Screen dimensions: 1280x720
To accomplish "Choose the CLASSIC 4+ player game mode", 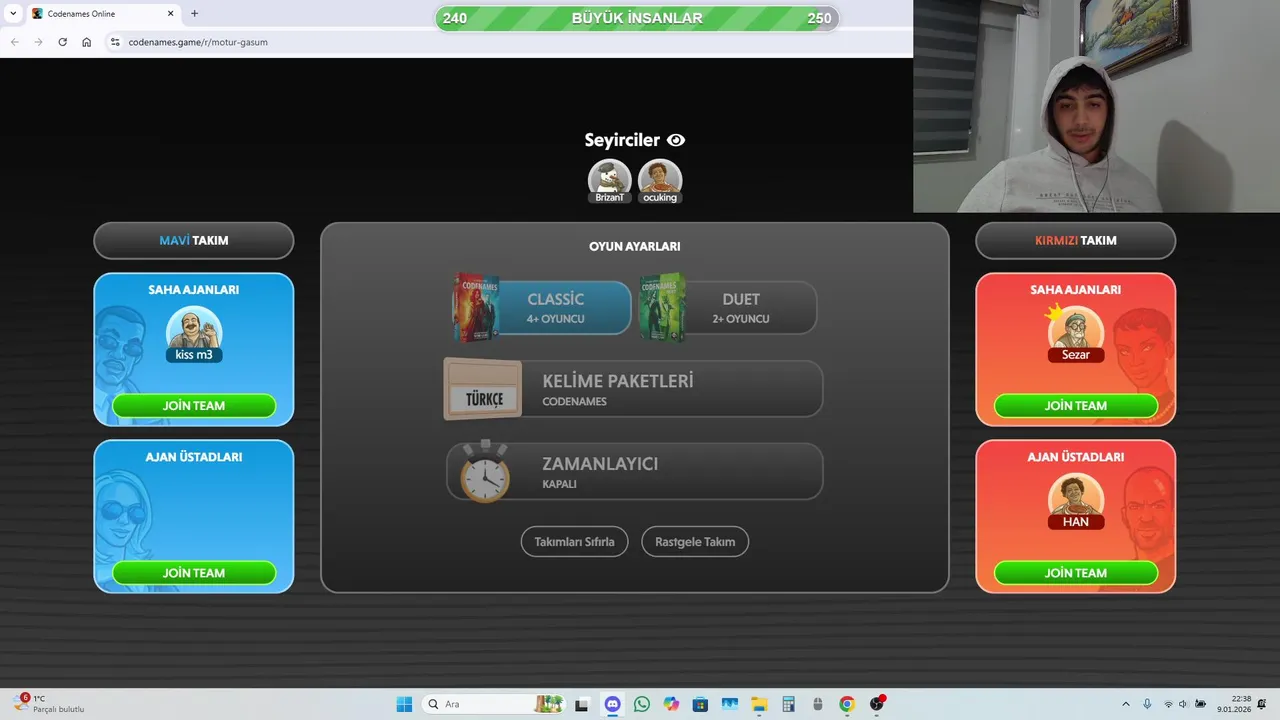I will [543, 307].
